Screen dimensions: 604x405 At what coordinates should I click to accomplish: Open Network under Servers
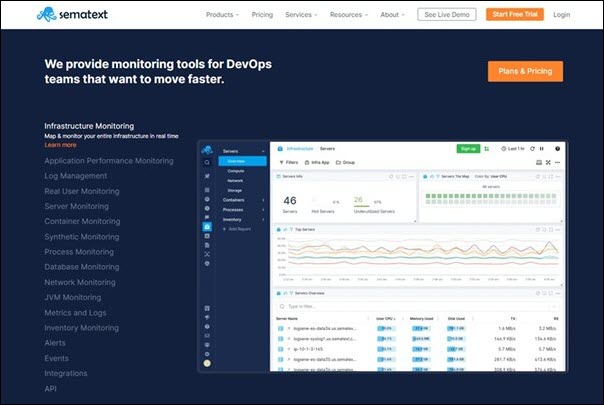[235, 180]
